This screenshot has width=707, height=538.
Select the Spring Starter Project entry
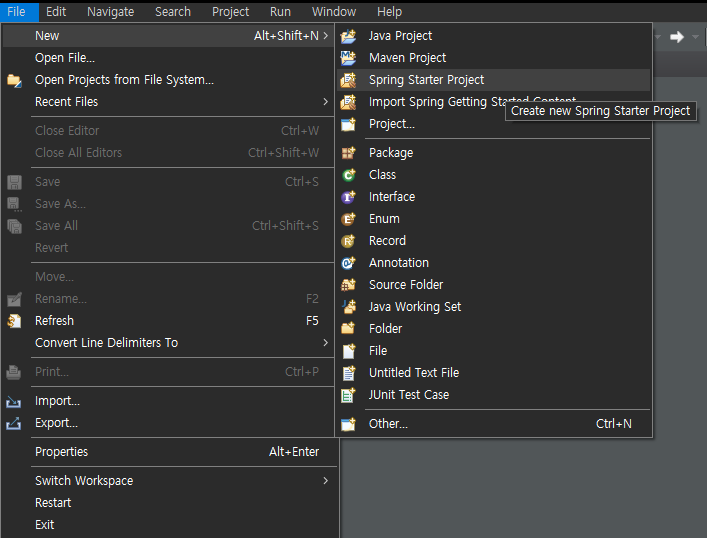tap(493, 80)
